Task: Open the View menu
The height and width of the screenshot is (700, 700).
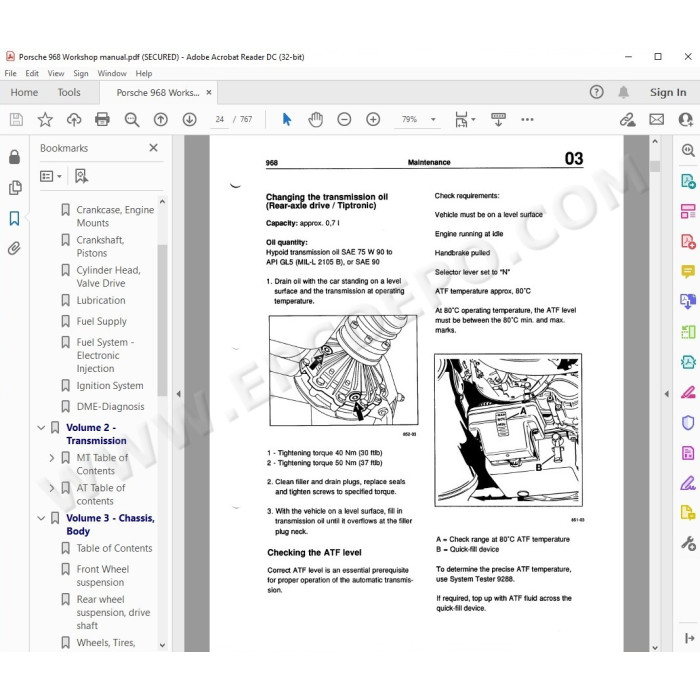Action: pos(56,73)
